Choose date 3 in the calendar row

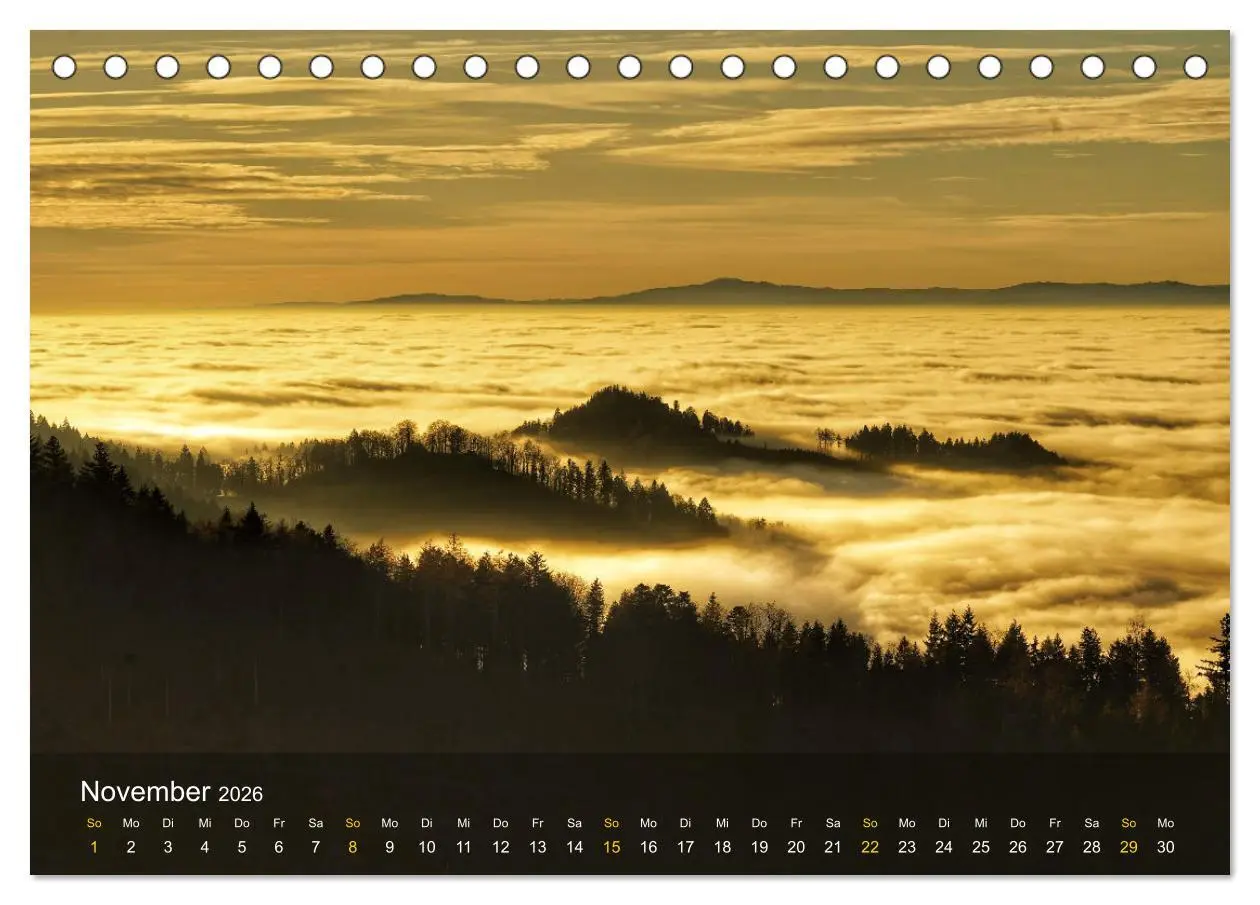pyautogui.click(x=168, y=847)
